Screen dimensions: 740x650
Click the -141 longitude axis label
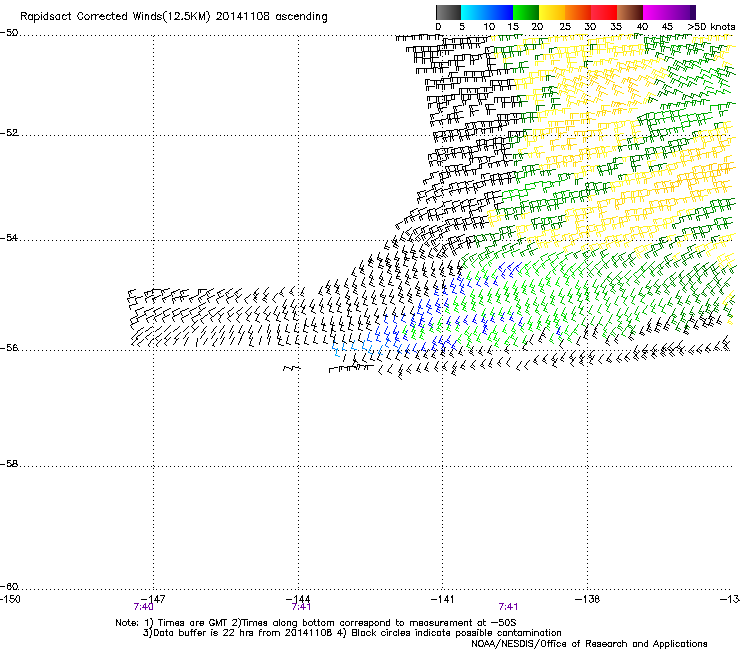click(442, 599)
